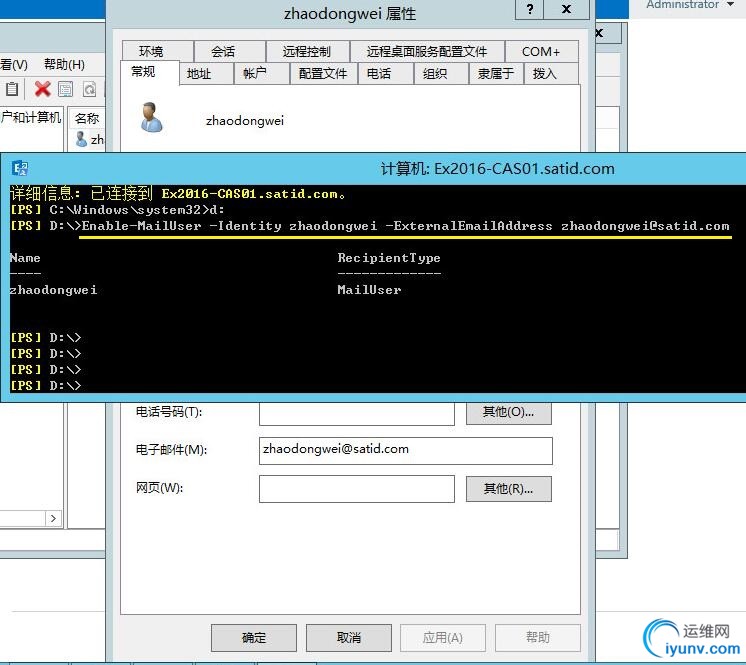Click the 确定 button
The image size is (746, 665).
[254, 638]
